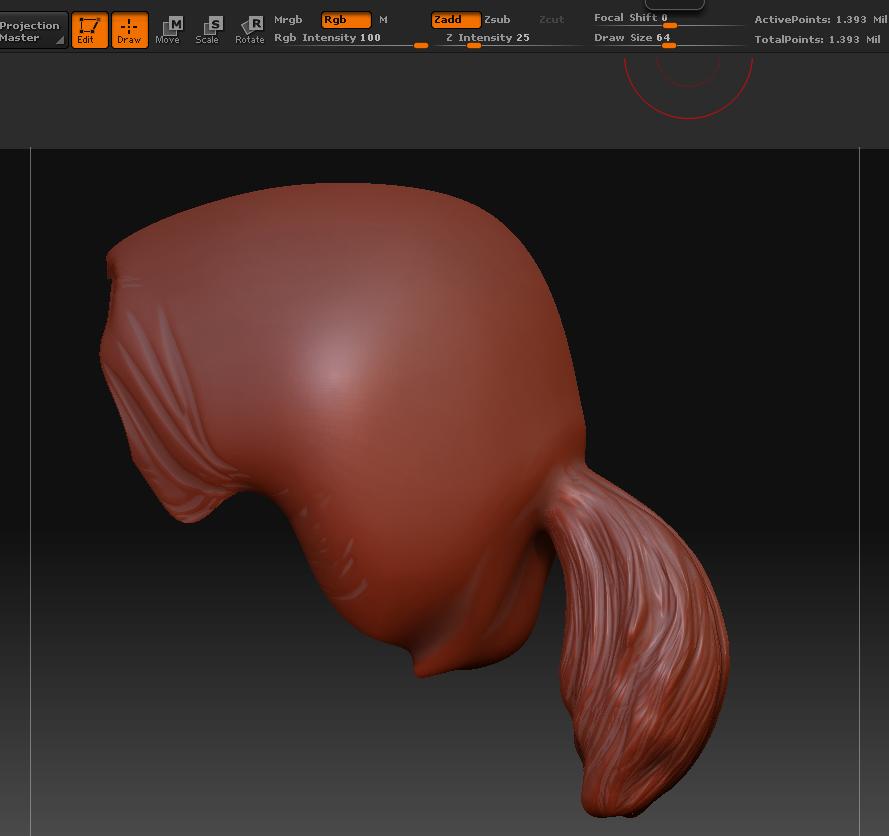Select the Master menu item
Viewport: 889px width, 836px height.
click(x=22, y=36)
